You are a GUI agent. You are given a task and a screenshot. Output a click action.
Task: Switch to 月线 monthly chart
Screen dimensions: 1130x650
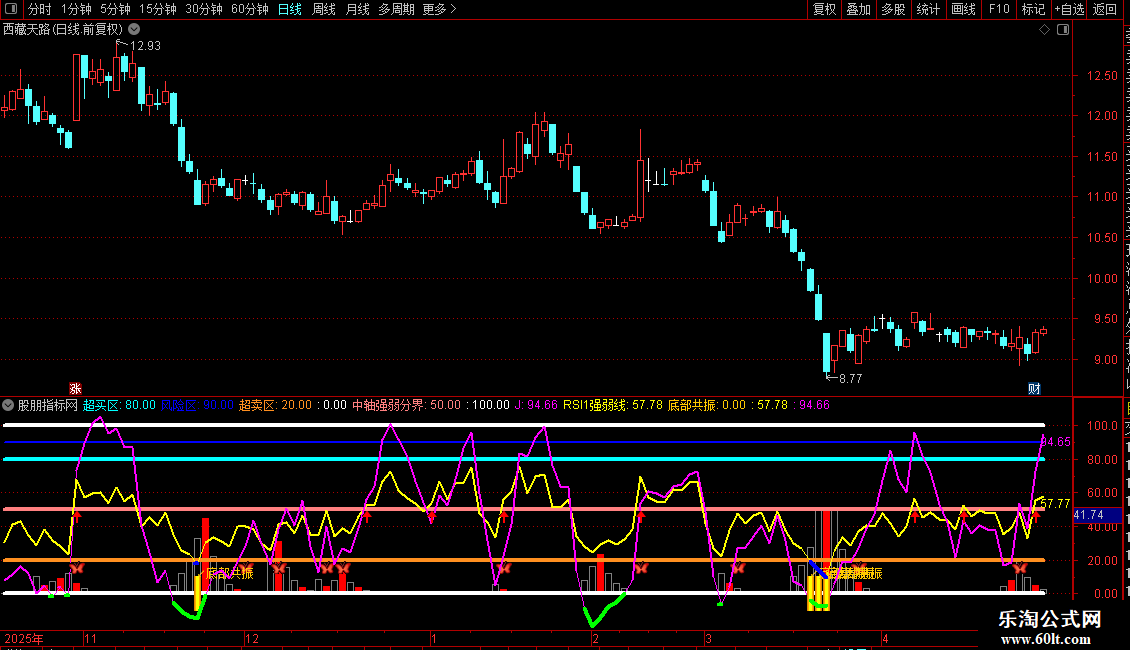[x=357, y=9]
